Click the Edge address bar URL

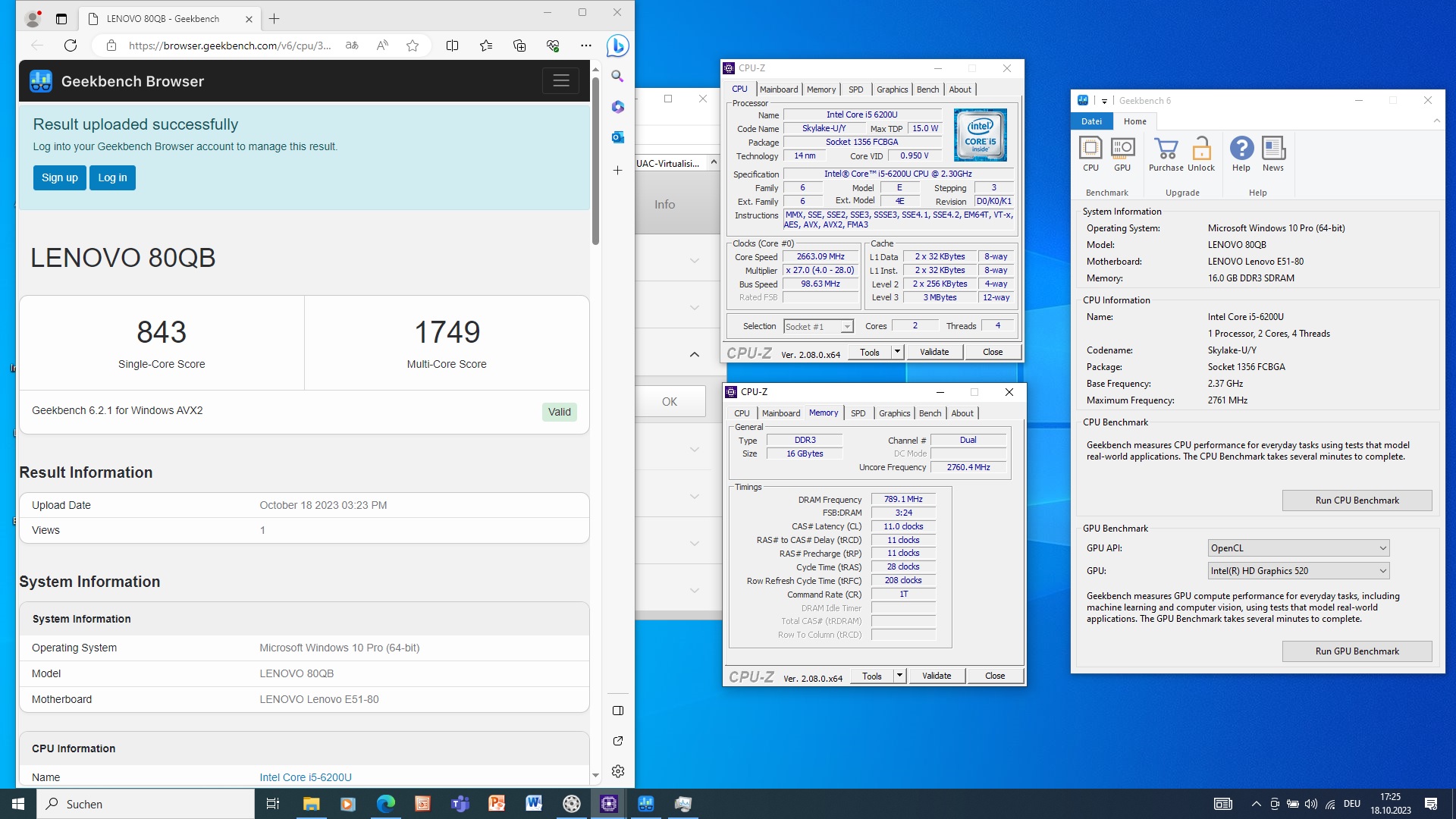230,45
